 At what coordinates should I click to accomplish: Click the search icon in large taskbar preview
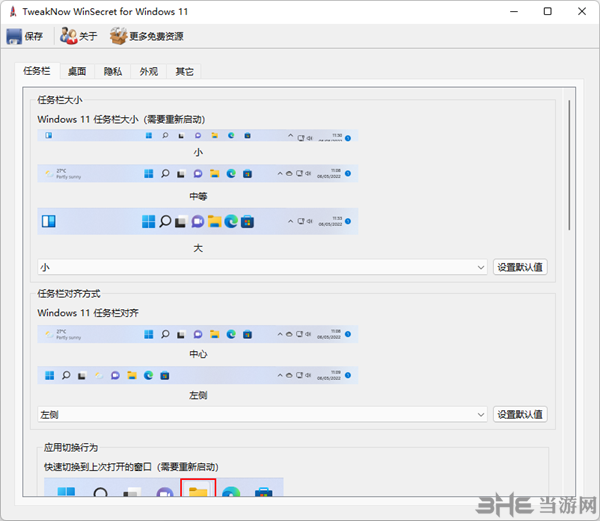165,221
